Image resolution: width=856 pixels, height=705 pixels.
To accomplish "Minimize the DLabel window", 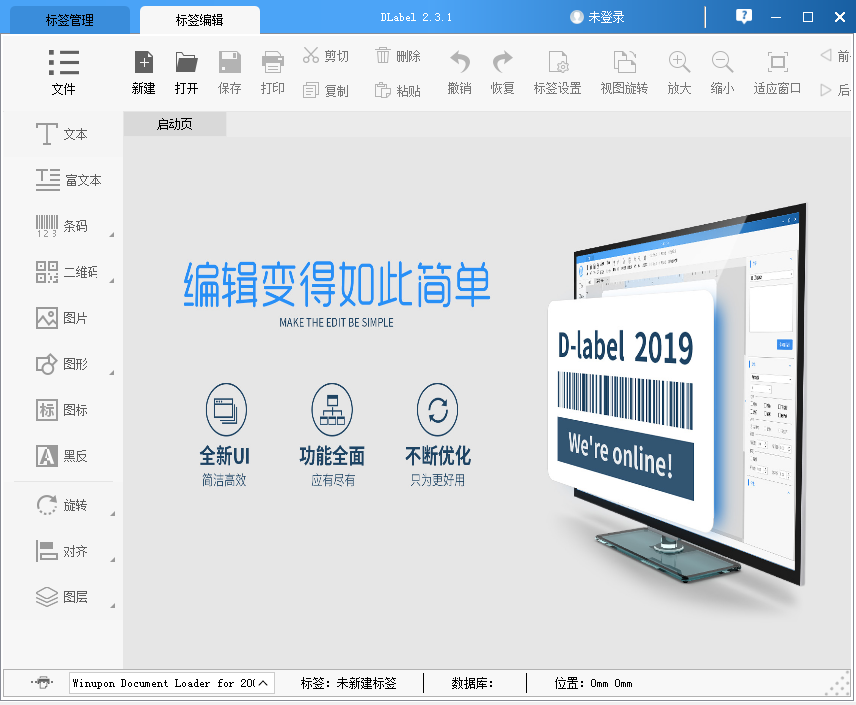I will tap(776, 17).
